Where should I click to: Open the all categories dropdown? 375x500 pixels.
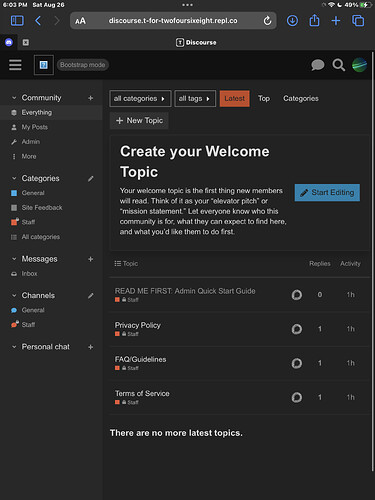point(140,99)
